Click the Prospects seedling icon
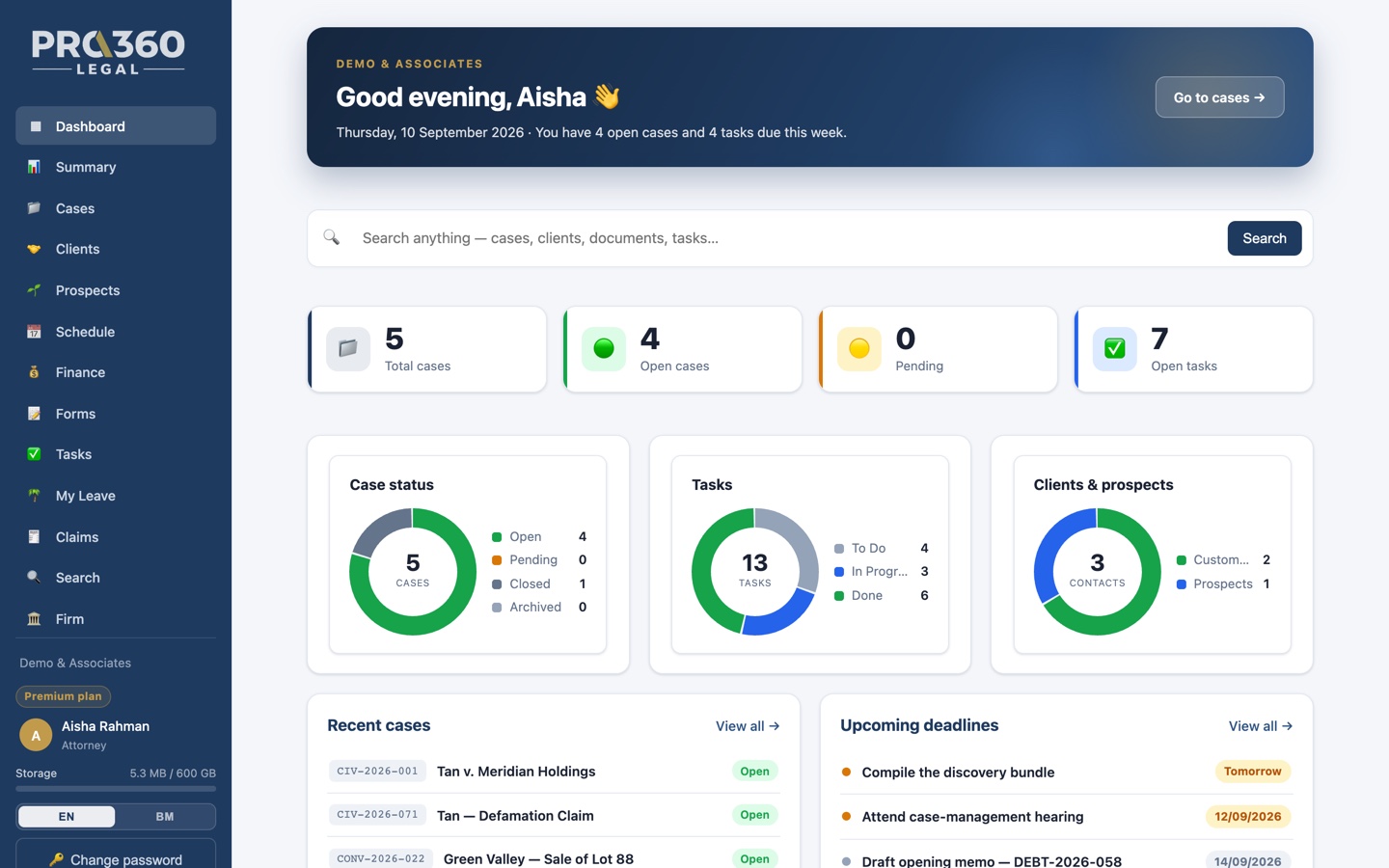The image size is (1389, 868). [x=35, y=290]
